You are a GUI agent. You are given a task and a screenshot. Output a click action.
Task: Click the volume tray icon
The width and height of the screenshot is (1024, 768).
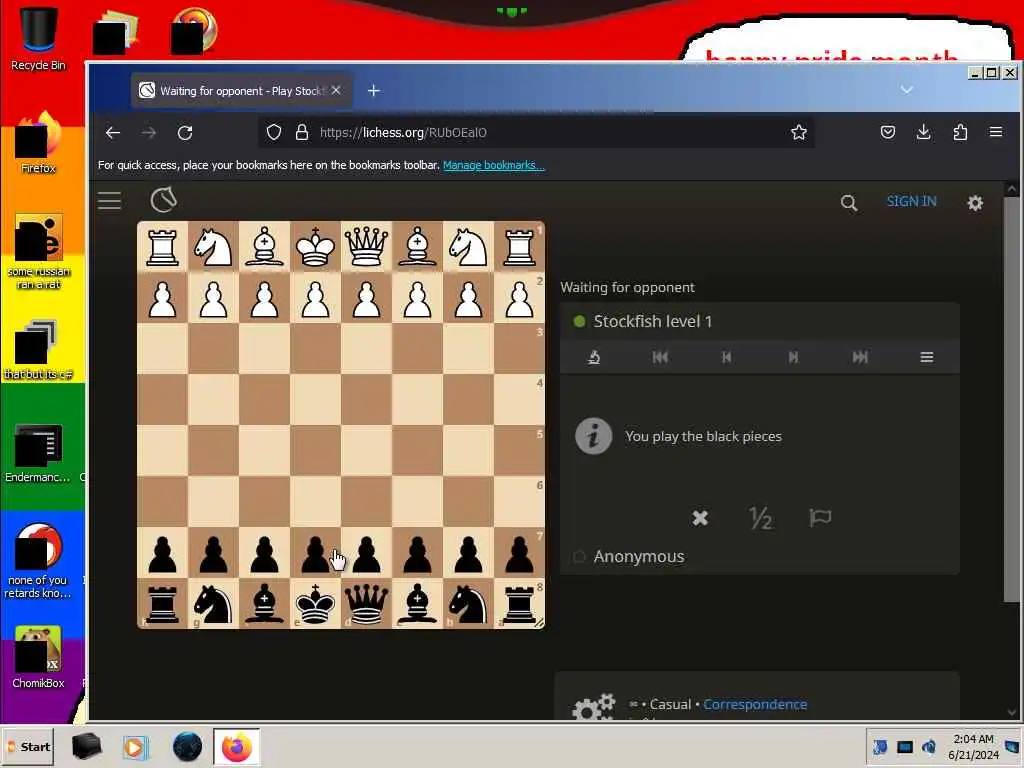point(929,746)
